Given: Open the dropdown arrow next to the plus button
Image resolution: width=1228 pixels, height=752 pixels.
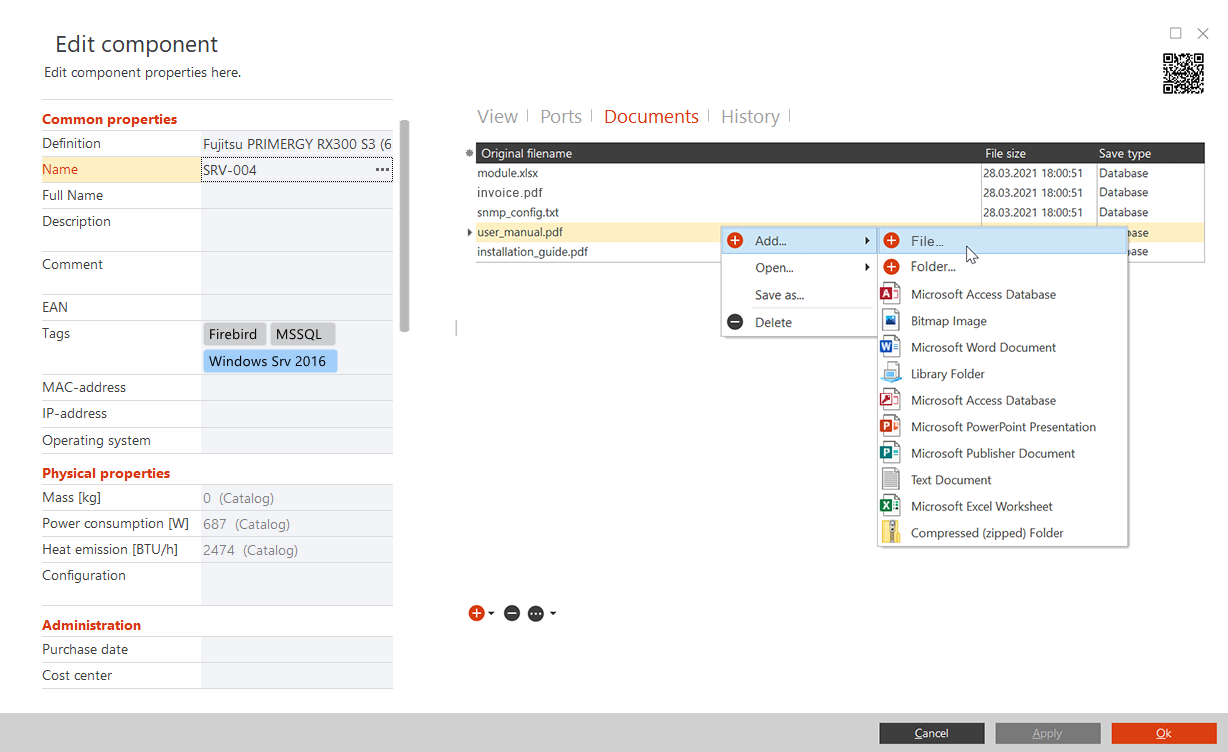Looking at the screenshot, I should click(490, 613).
